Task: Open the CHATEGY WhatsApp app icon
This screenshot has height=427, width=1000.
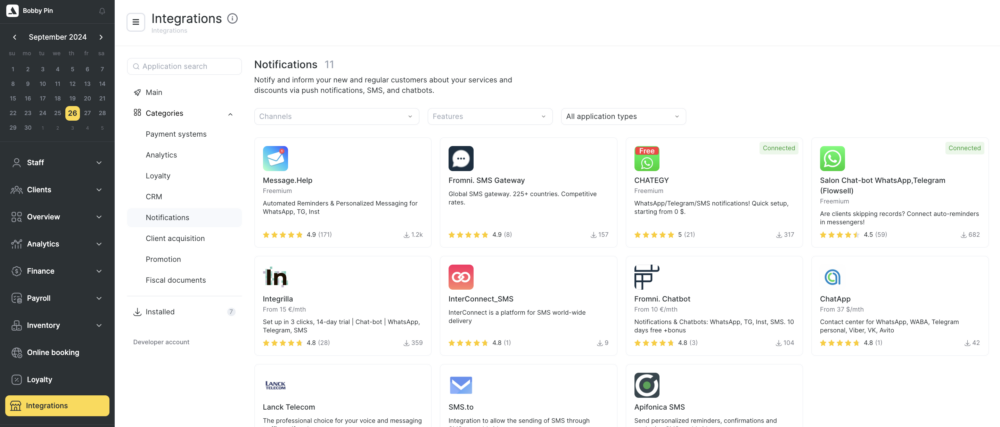Action: tap(647, 159)
